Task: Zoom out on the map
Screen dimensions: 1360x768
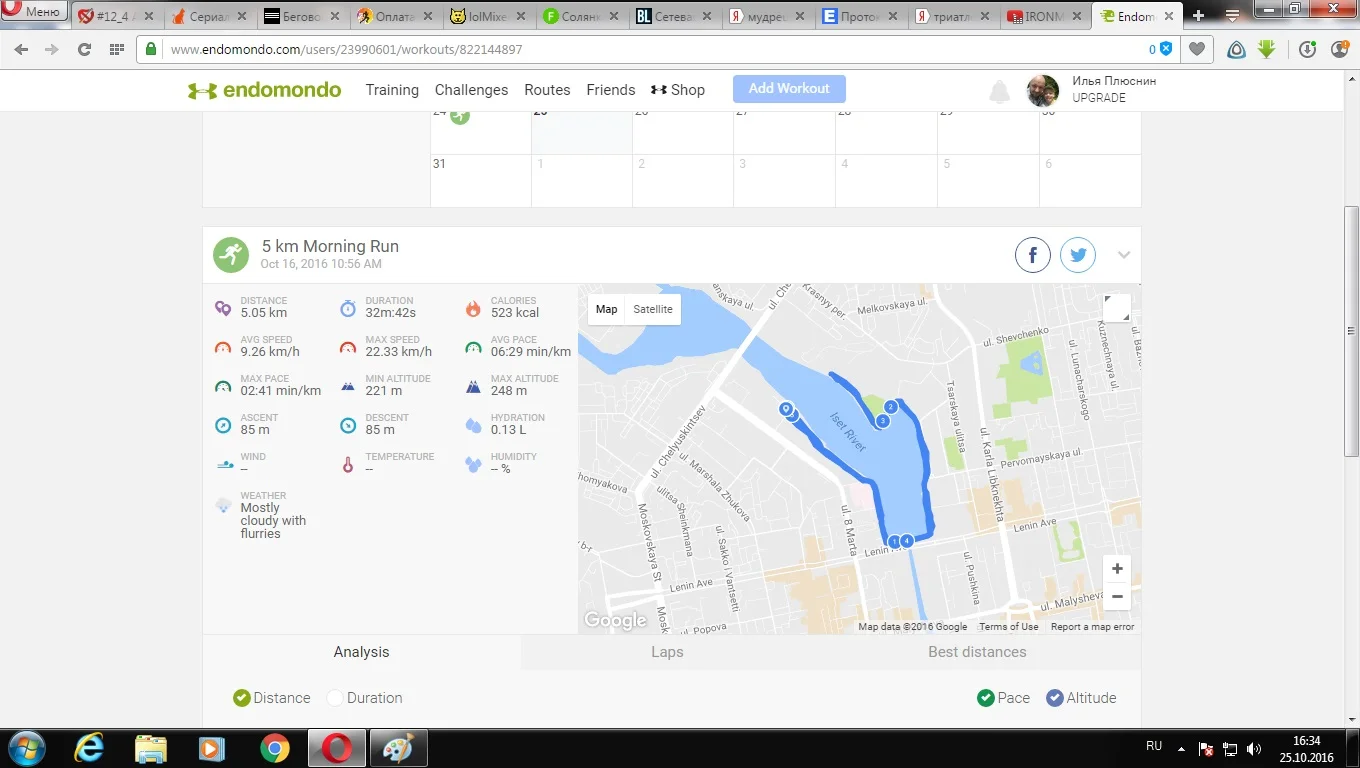Action: tap(1117, 597)
